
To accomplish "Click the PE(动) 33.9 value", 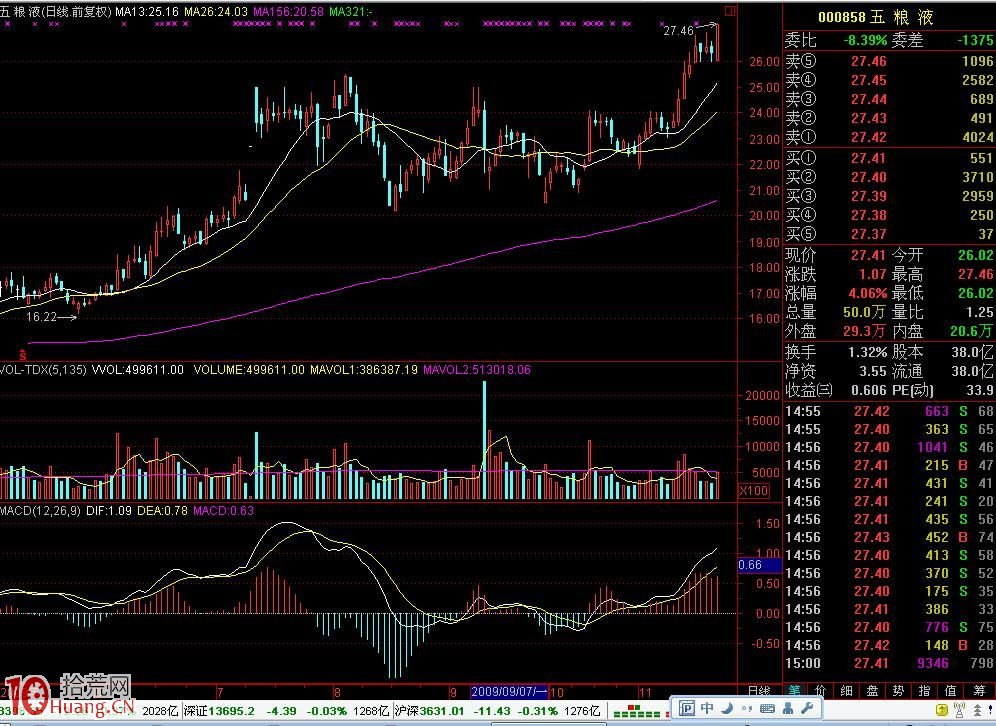I will (980, 390).
